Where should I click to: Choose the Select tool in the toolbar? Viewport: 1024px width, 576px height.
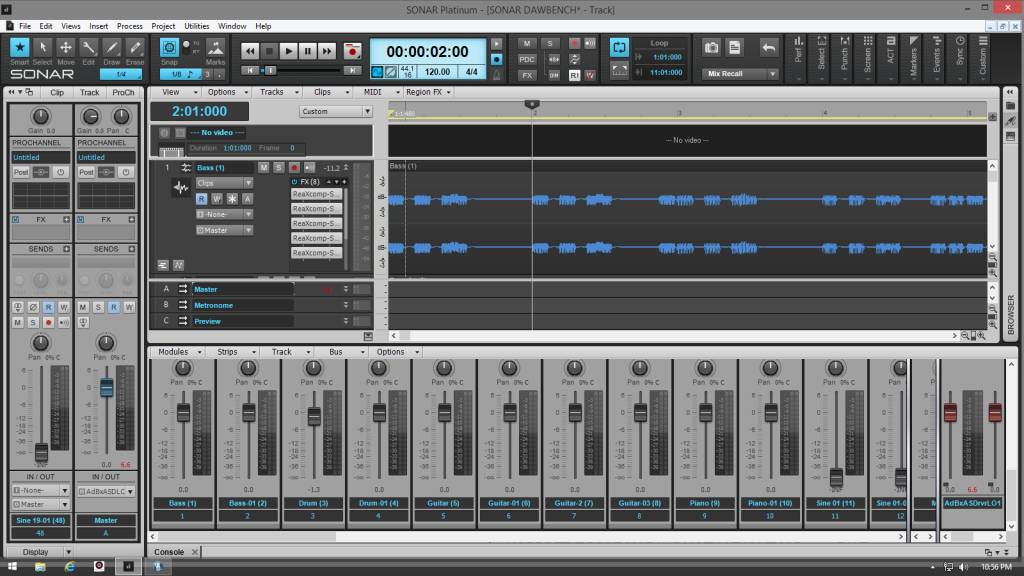point(42,48)
